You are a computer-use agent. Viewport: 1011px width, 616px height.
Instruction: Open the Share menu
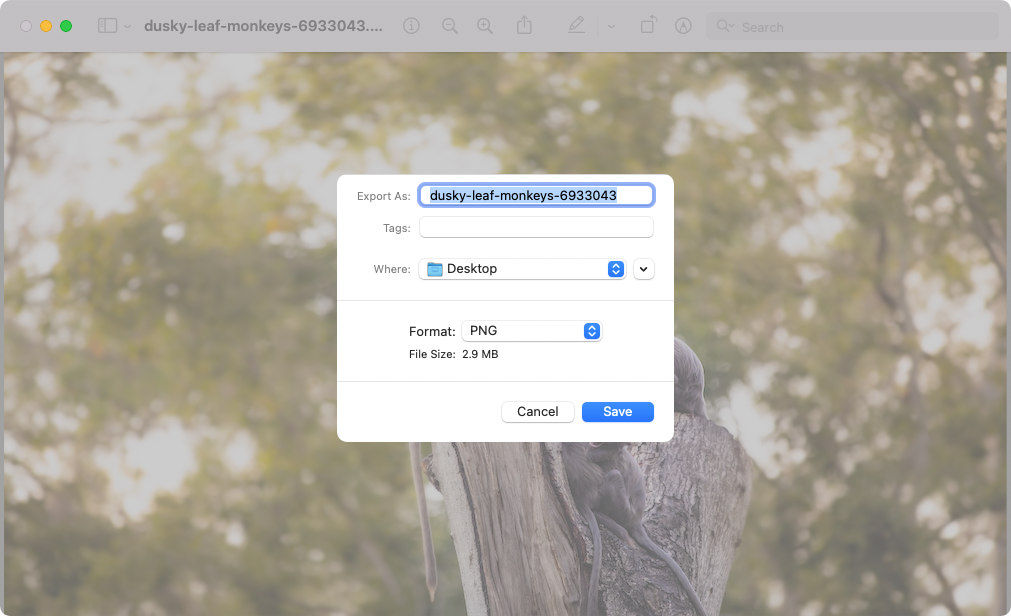point(524,26)
